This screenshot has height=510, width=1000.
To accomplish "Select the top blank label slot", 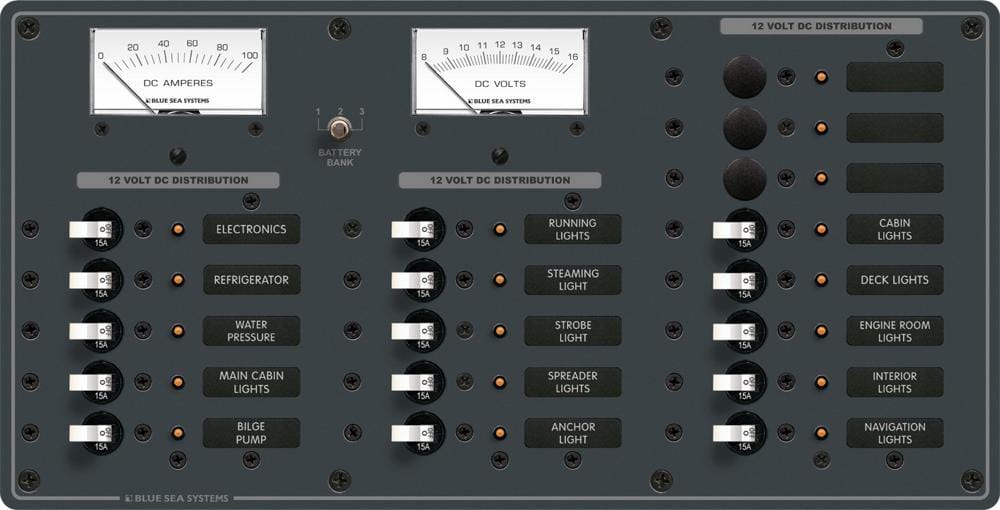I will point(894,77).
